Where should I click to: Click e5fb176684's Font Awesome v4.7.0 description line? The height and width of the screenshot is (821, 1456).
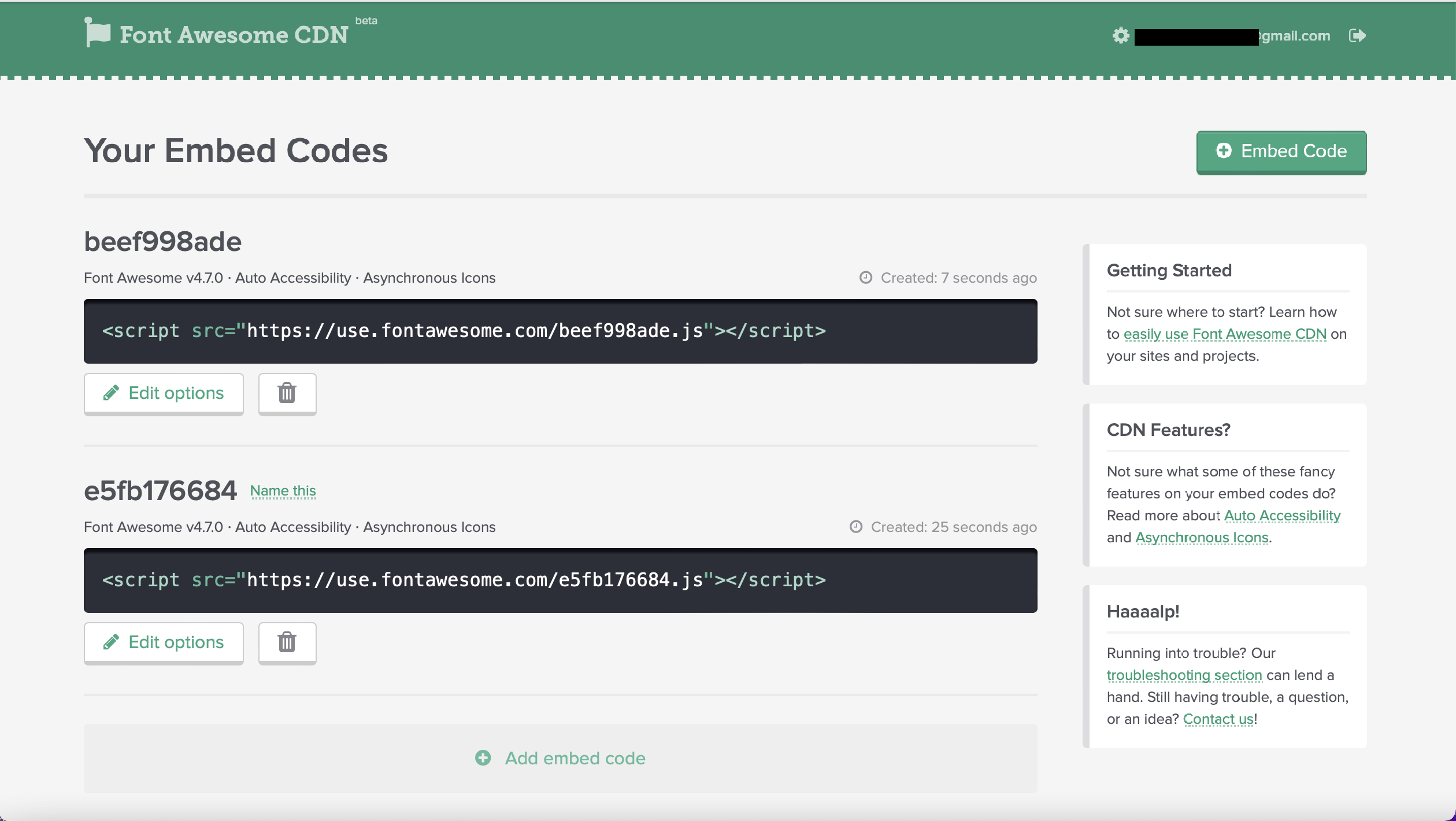click(x=290, y=527)
